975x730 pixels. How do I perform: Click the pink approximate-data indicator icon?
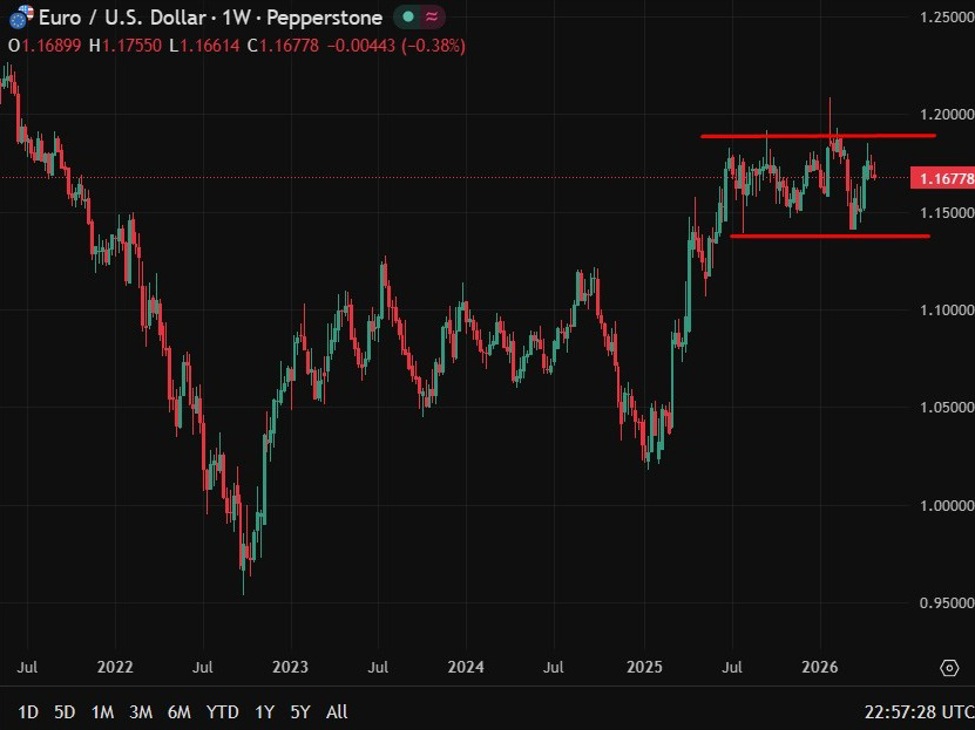click(431, 18)
